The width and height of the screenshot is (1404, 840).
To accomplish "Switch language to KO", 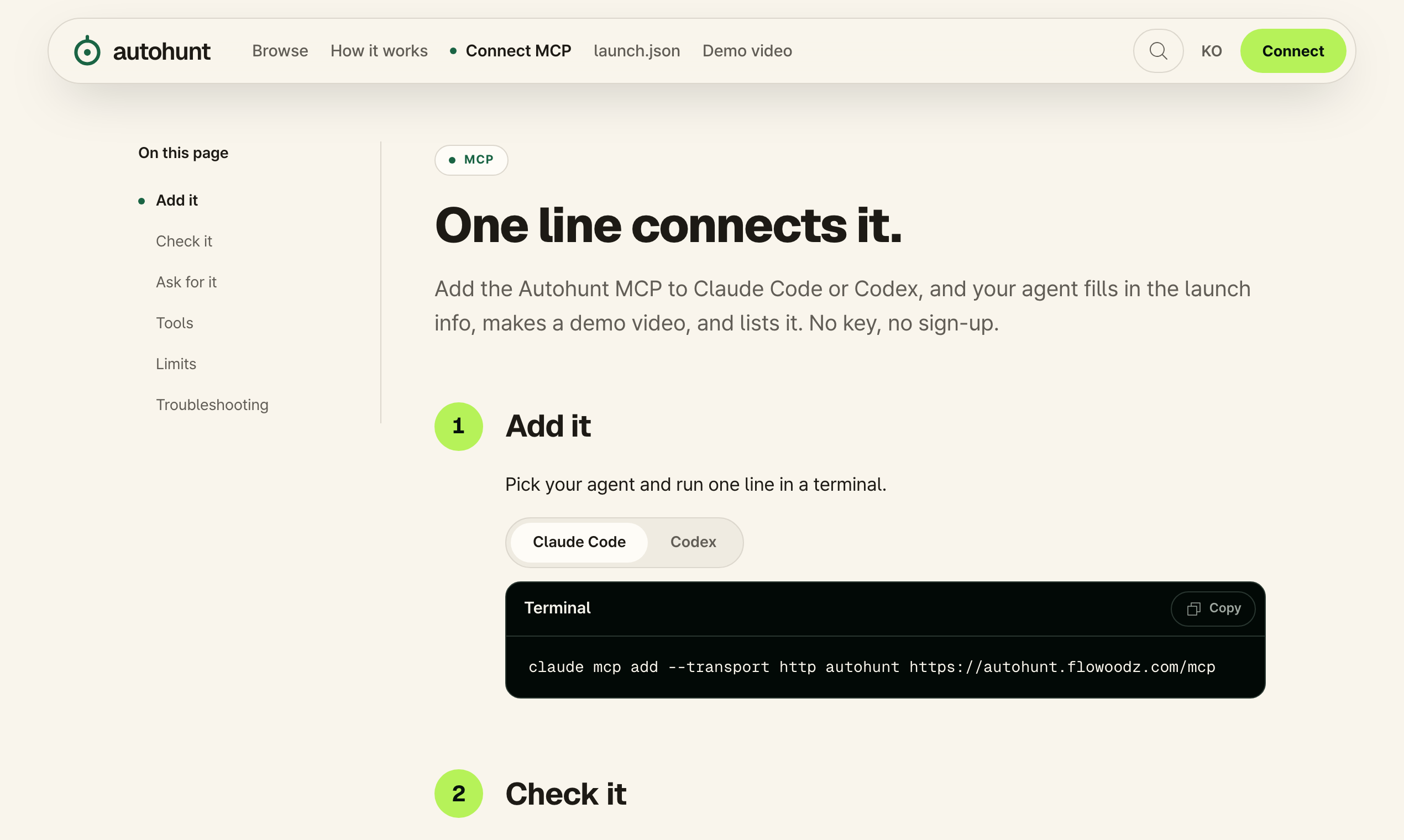I will (1212, 51).
